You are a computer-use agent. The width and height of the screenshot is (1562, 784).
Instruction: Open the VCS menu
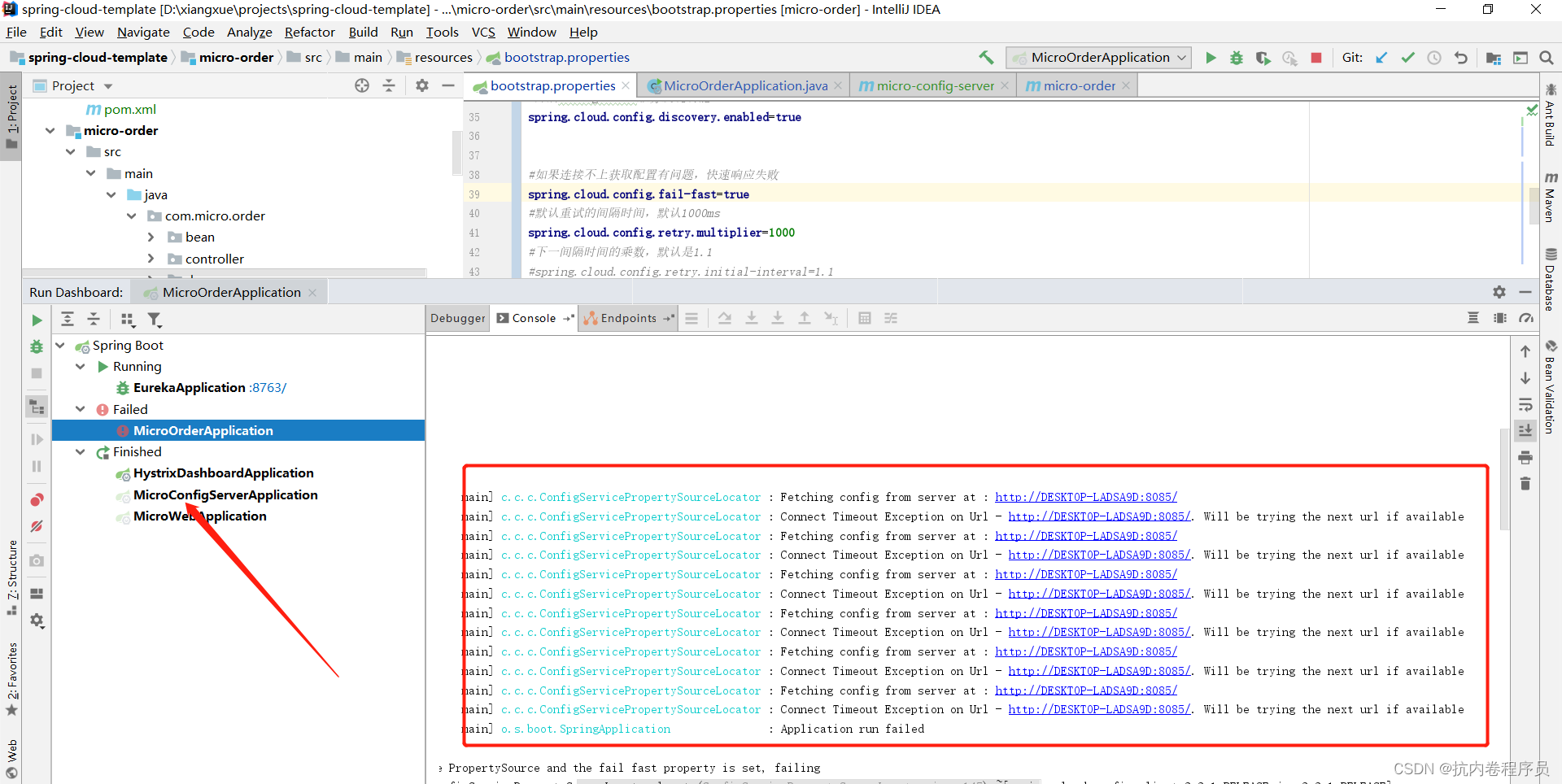[x=483, y=33]
